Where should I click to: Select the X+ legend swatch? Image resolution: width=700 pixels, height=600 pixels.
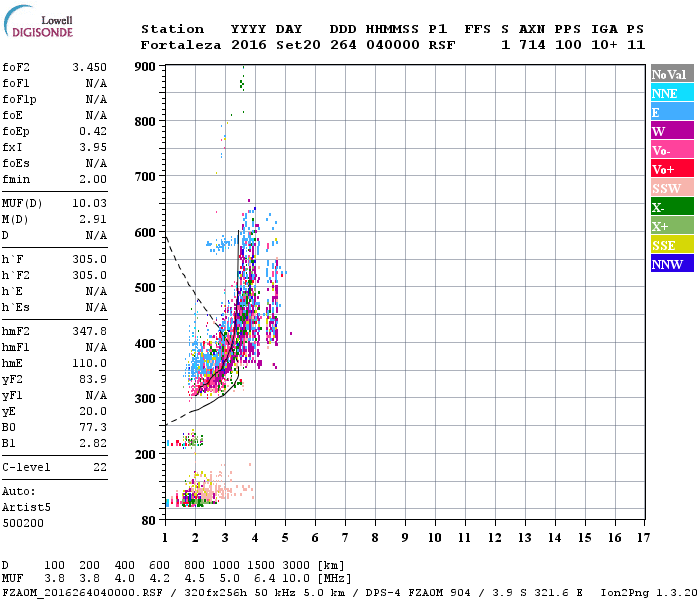[672, 225]
